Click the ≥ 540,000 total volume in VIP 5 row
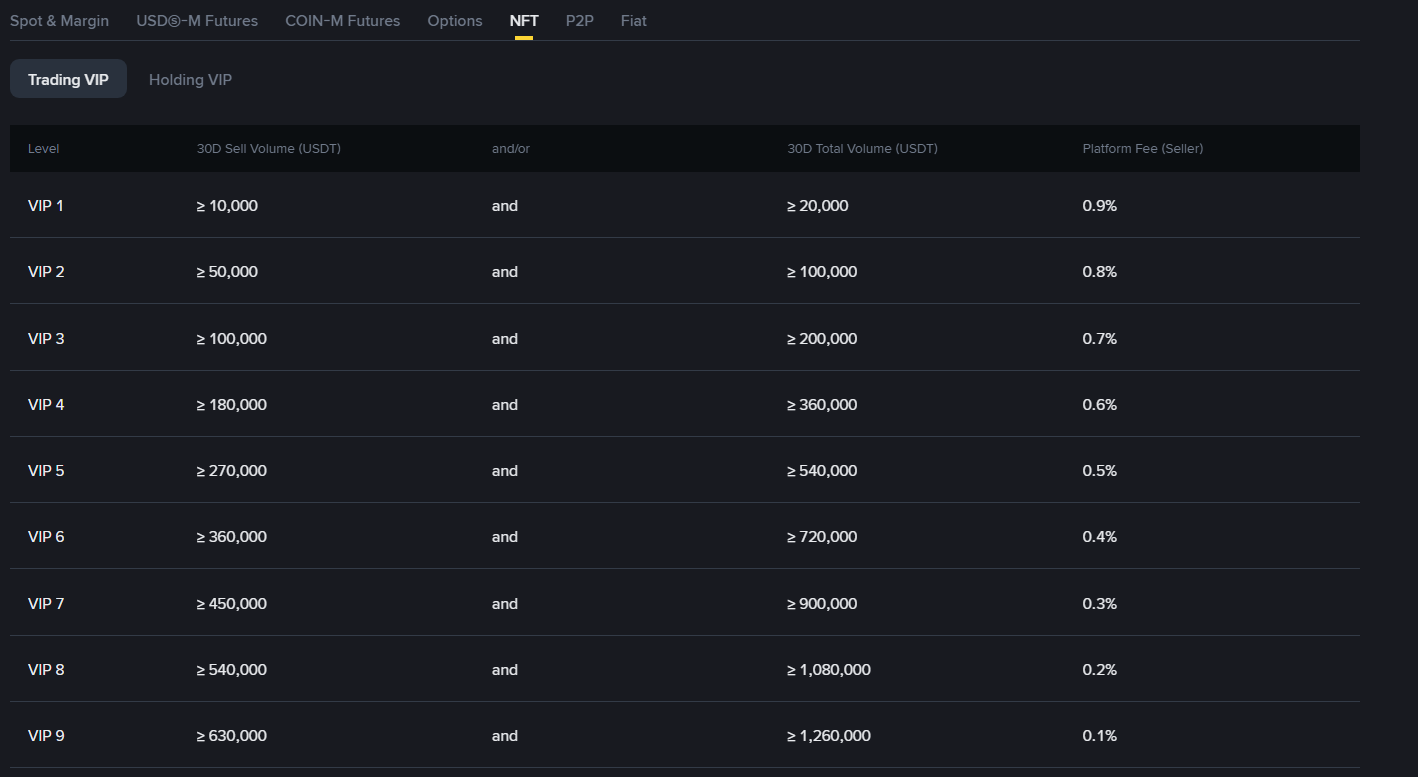 tap(822, 470)
